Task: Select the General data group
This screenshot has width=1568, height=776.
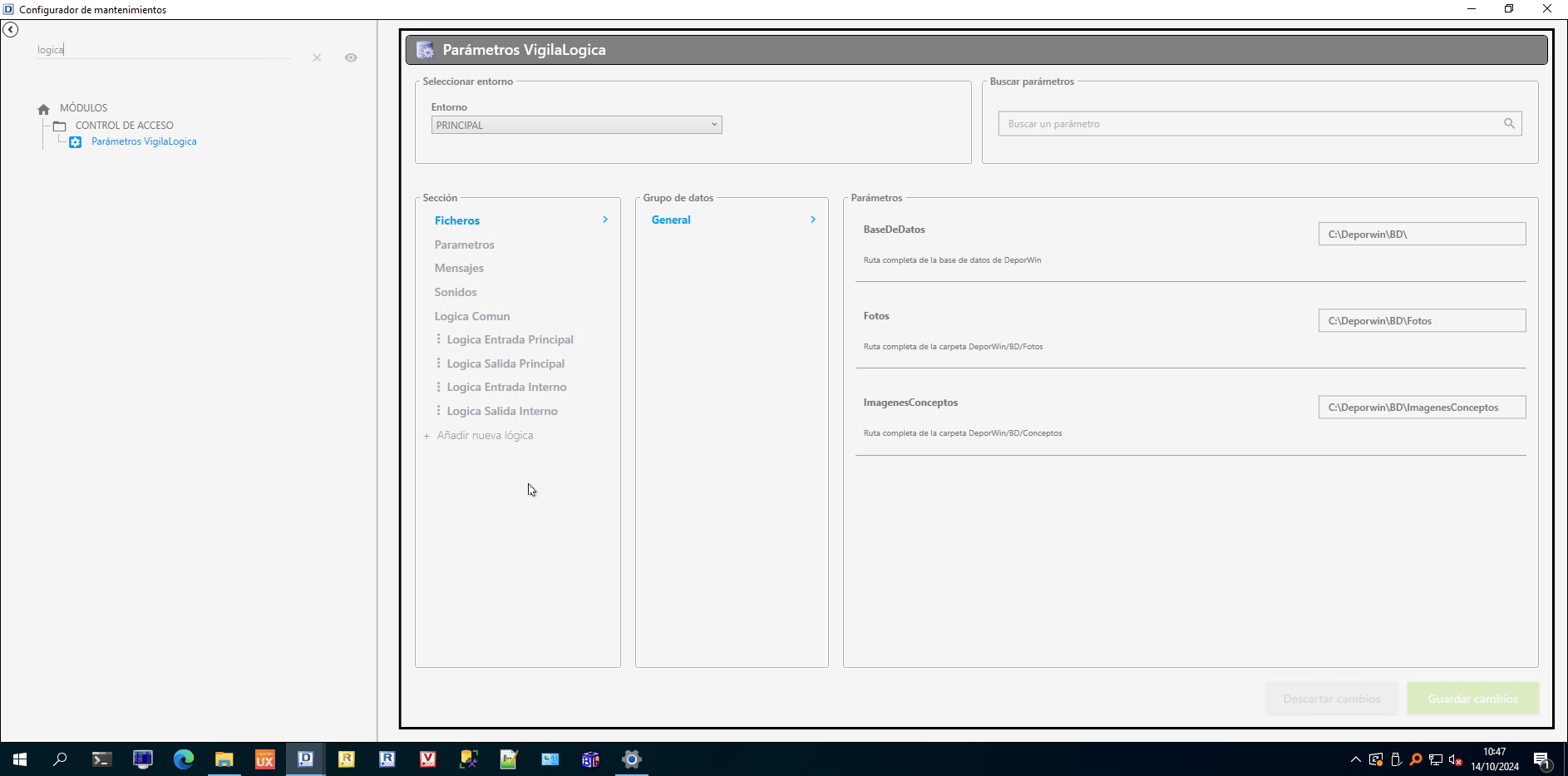Action: pos(671,220)
